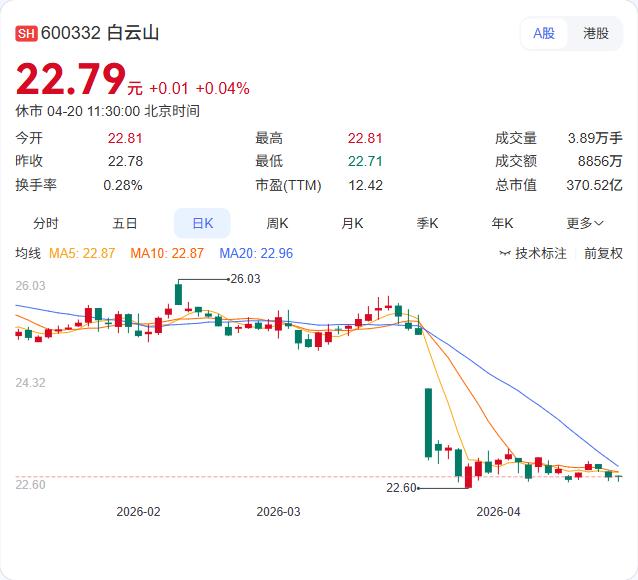
Task: Click the green candlestick at the 26.03 peak
Action: point(178,294)
